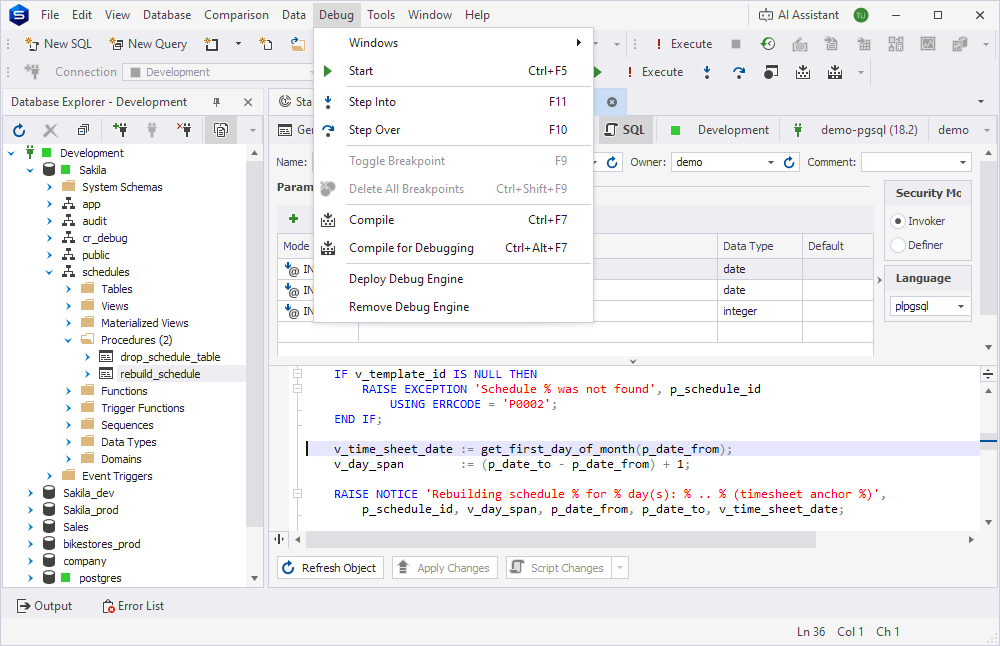1000x646 pixels.
Task: Expand the drop_schedule_table procedure
Action: pyautogui.click(x=87, y=357)
